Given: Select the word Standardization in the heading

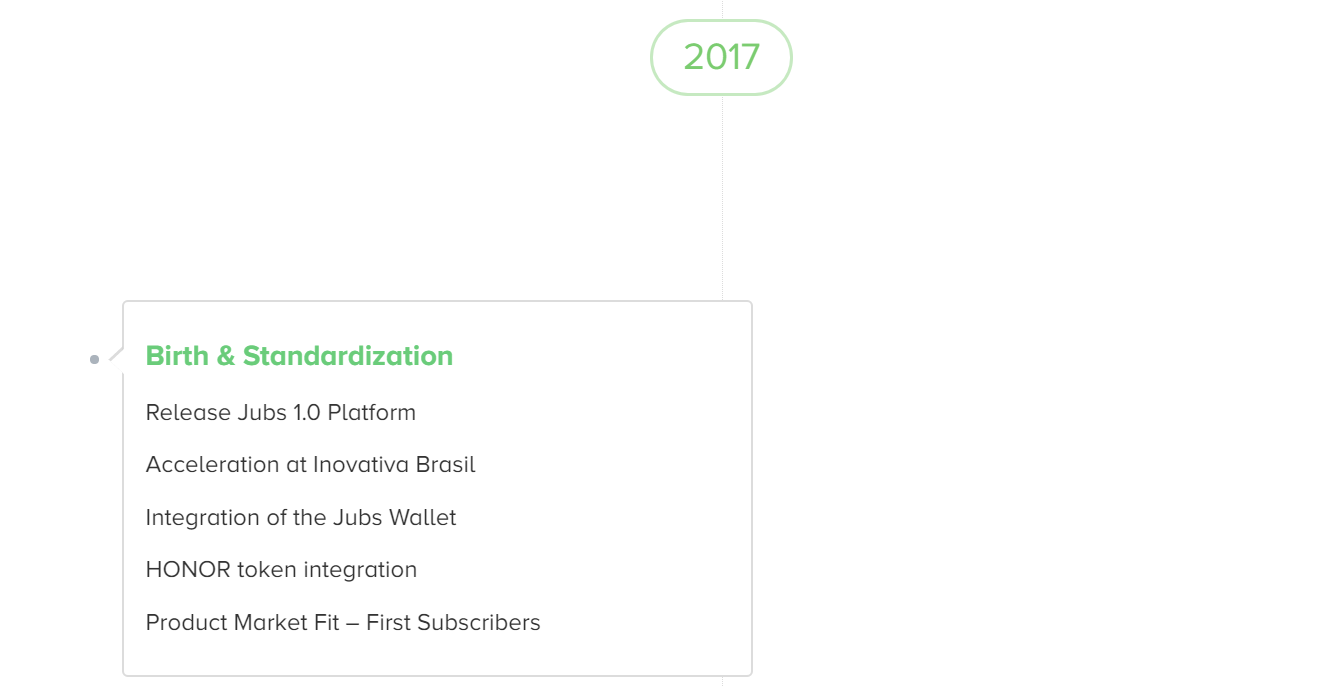Looking at the screenshot, I should click(x=348, y=356).
